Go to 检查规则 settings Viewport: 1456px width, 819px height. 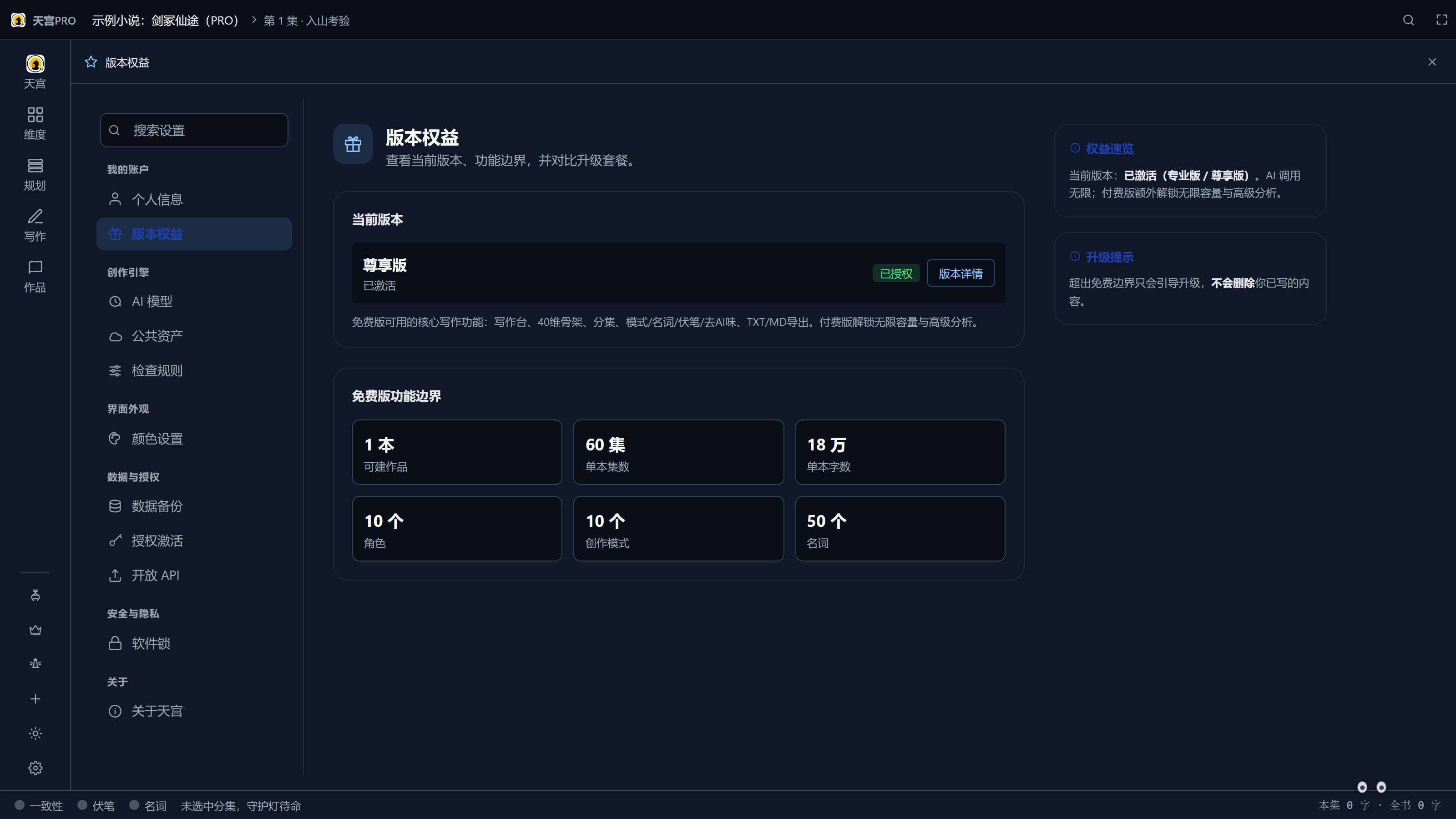click(194, 370)
